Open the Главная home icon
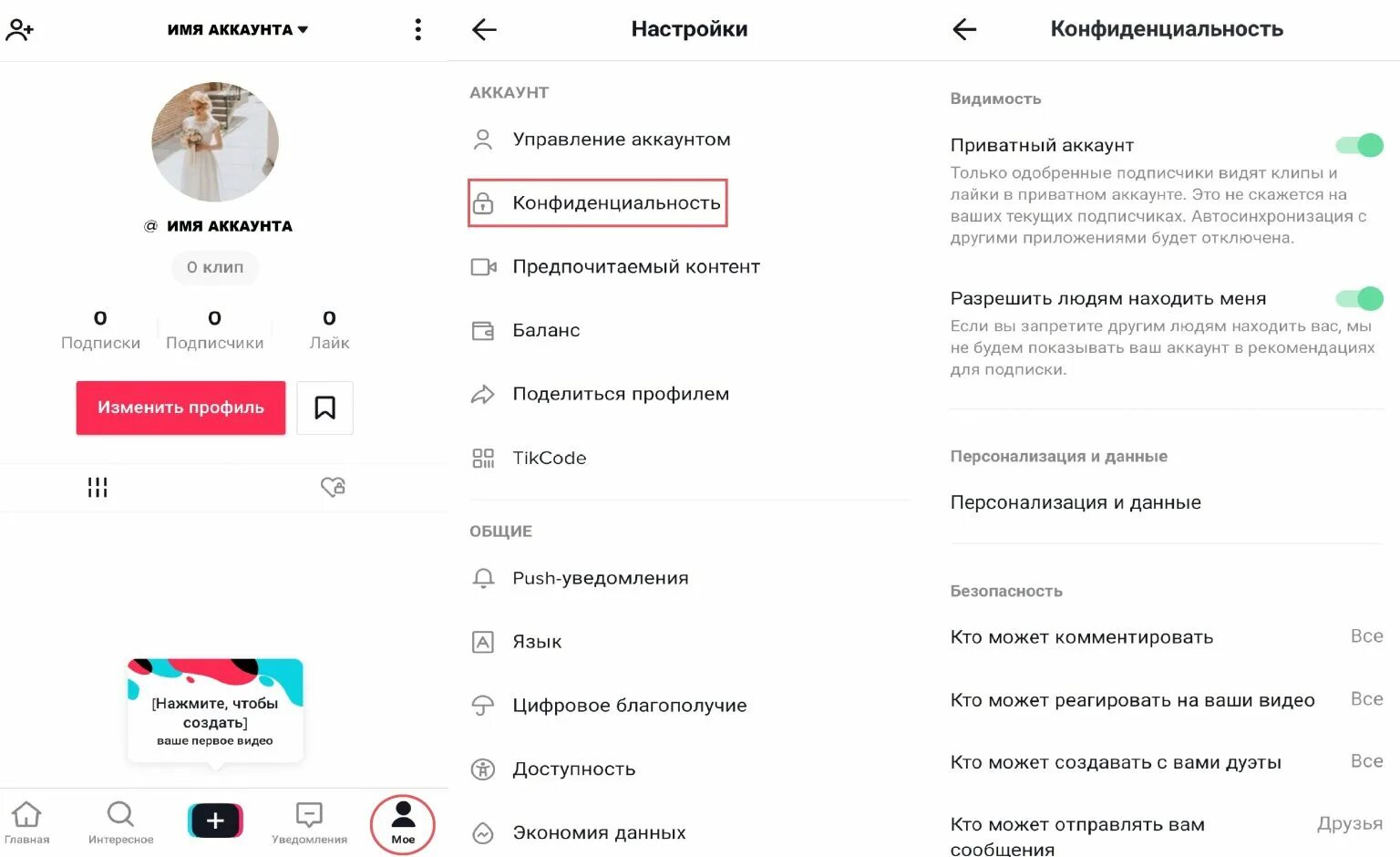 (26, 821)
